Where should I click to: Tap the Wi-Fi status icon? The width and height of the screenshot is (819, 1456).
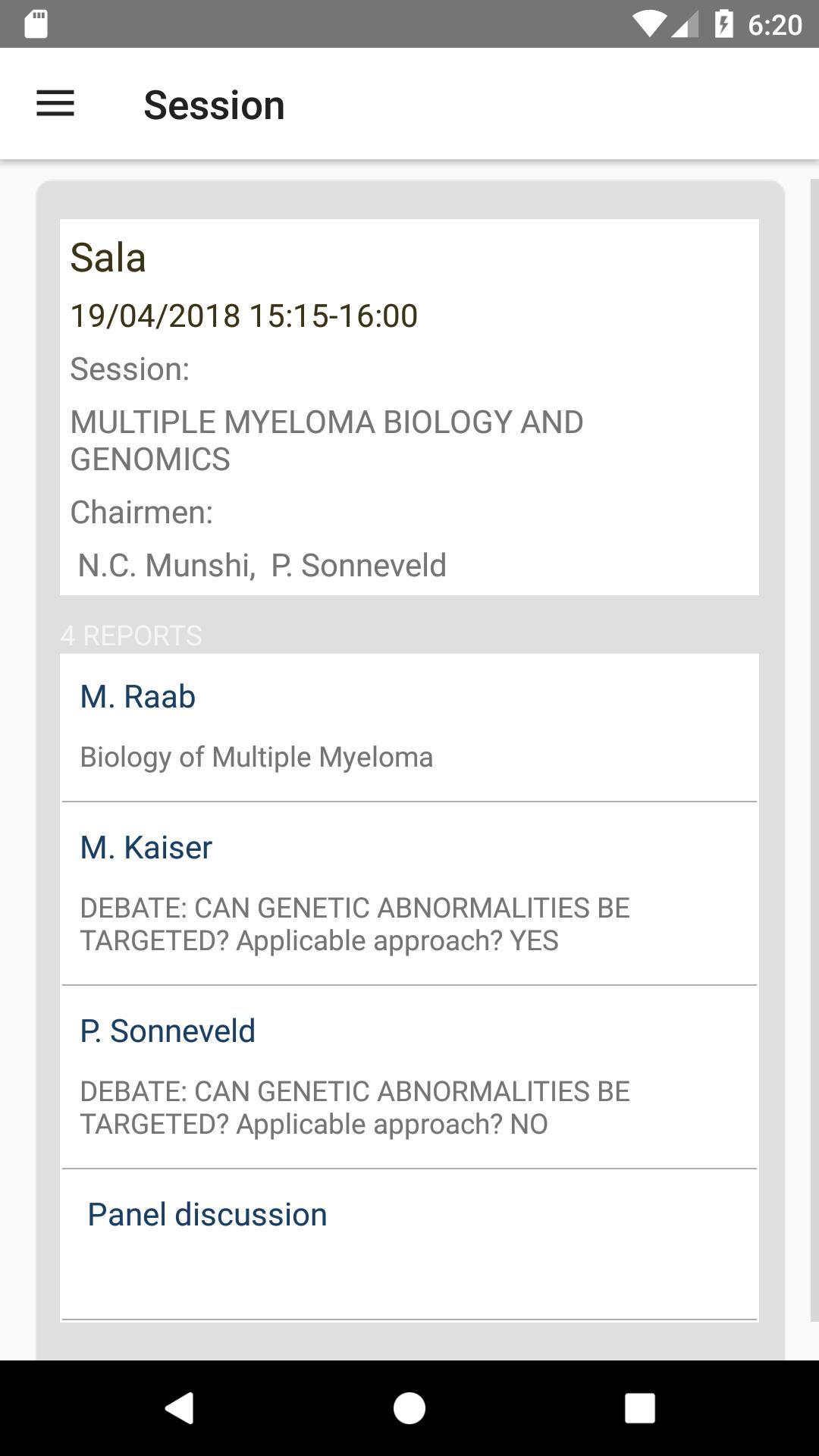[650, 24]
